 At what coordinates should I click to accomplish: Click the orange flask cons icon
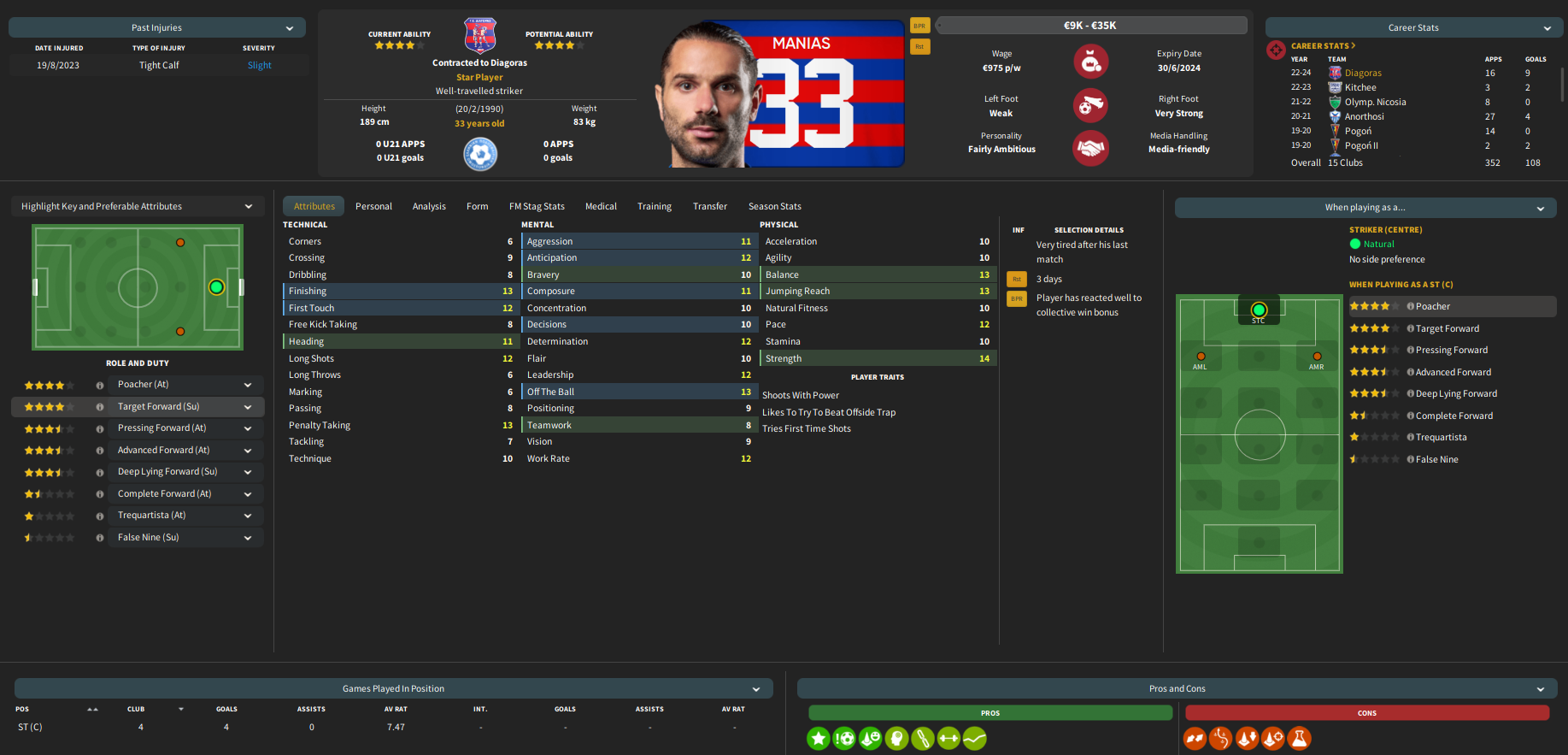point(1300,738)
